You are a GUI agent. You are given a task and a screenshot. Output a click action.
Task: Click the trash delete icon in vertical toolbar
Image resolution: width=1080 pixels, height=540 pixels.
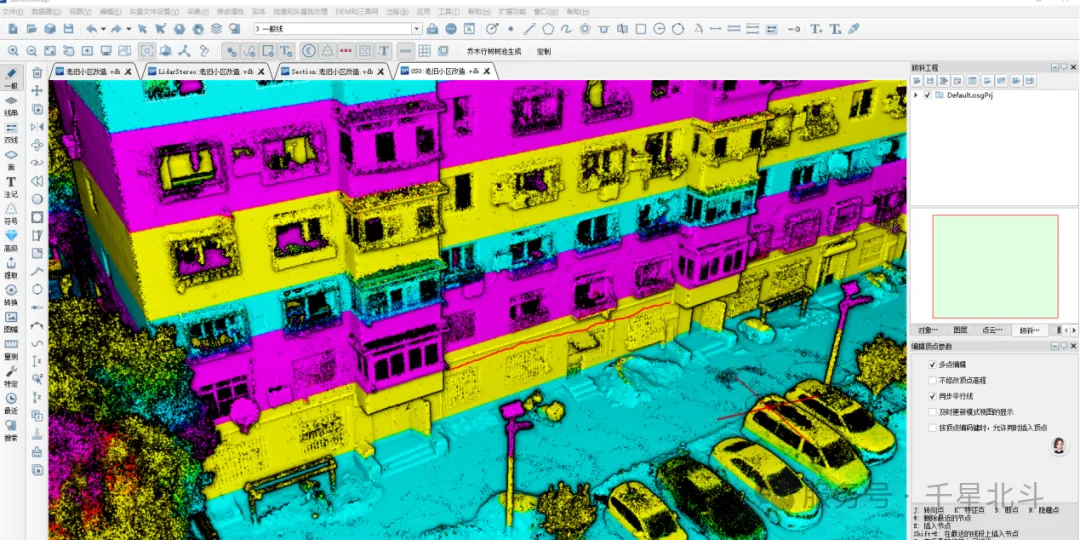click(x=37, y=72)
